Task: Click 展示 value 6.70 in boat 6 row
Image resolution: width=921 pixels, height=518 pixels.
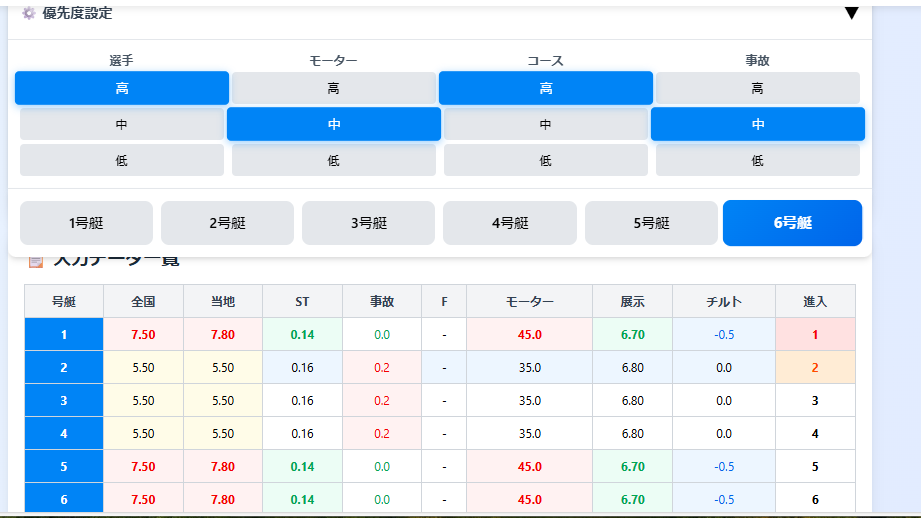Action: [x=633, y=499]
